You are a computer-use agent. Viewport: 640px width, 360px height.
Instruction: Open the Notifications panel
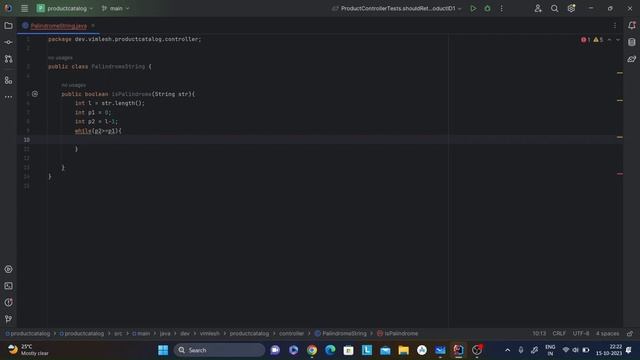pyautogui.click(x=631, y=26)
